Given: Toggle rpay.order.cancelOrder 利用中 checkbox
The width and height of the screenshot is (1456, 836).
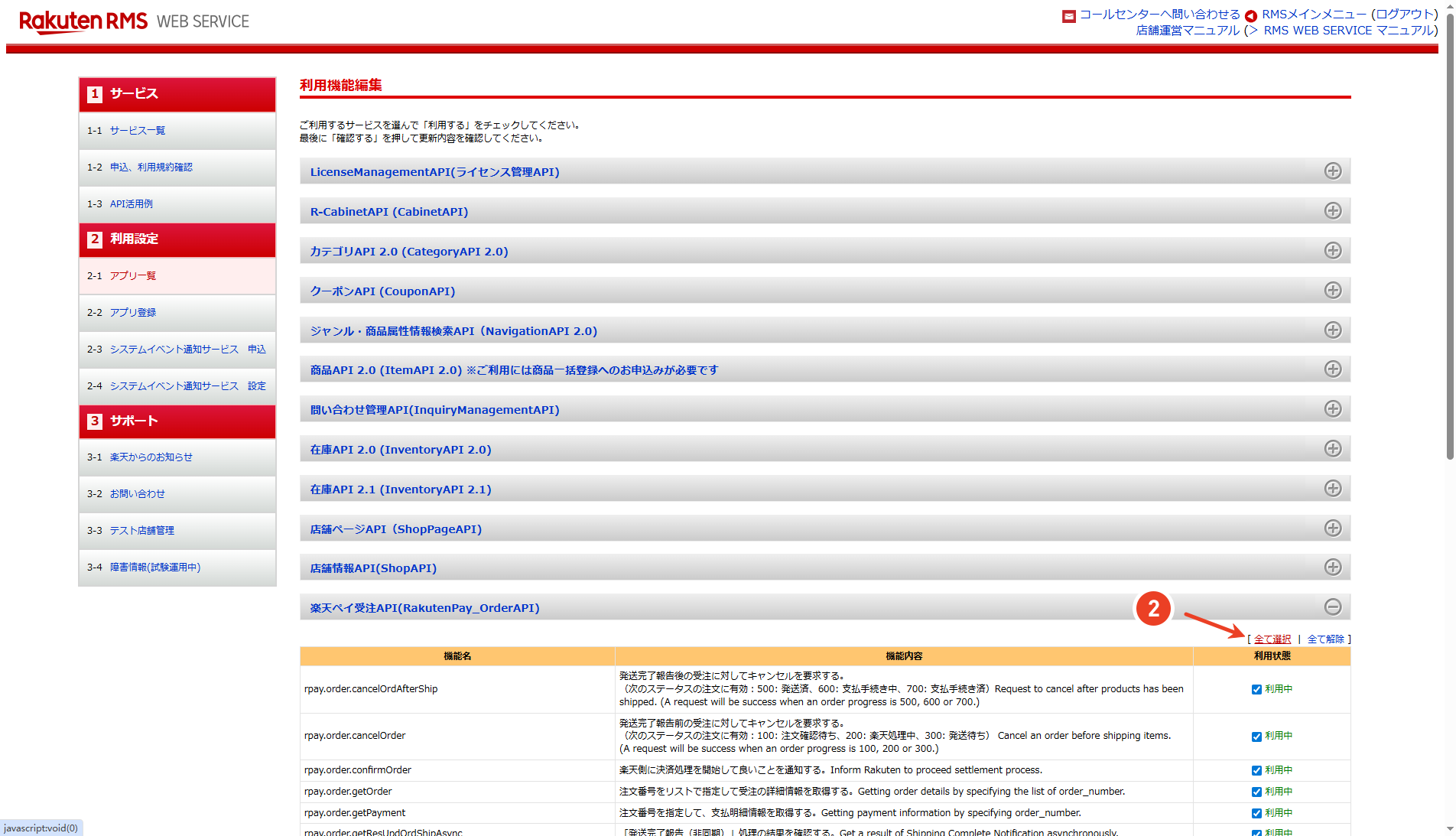Looking at the screenshot, I should pos(1256,737).
